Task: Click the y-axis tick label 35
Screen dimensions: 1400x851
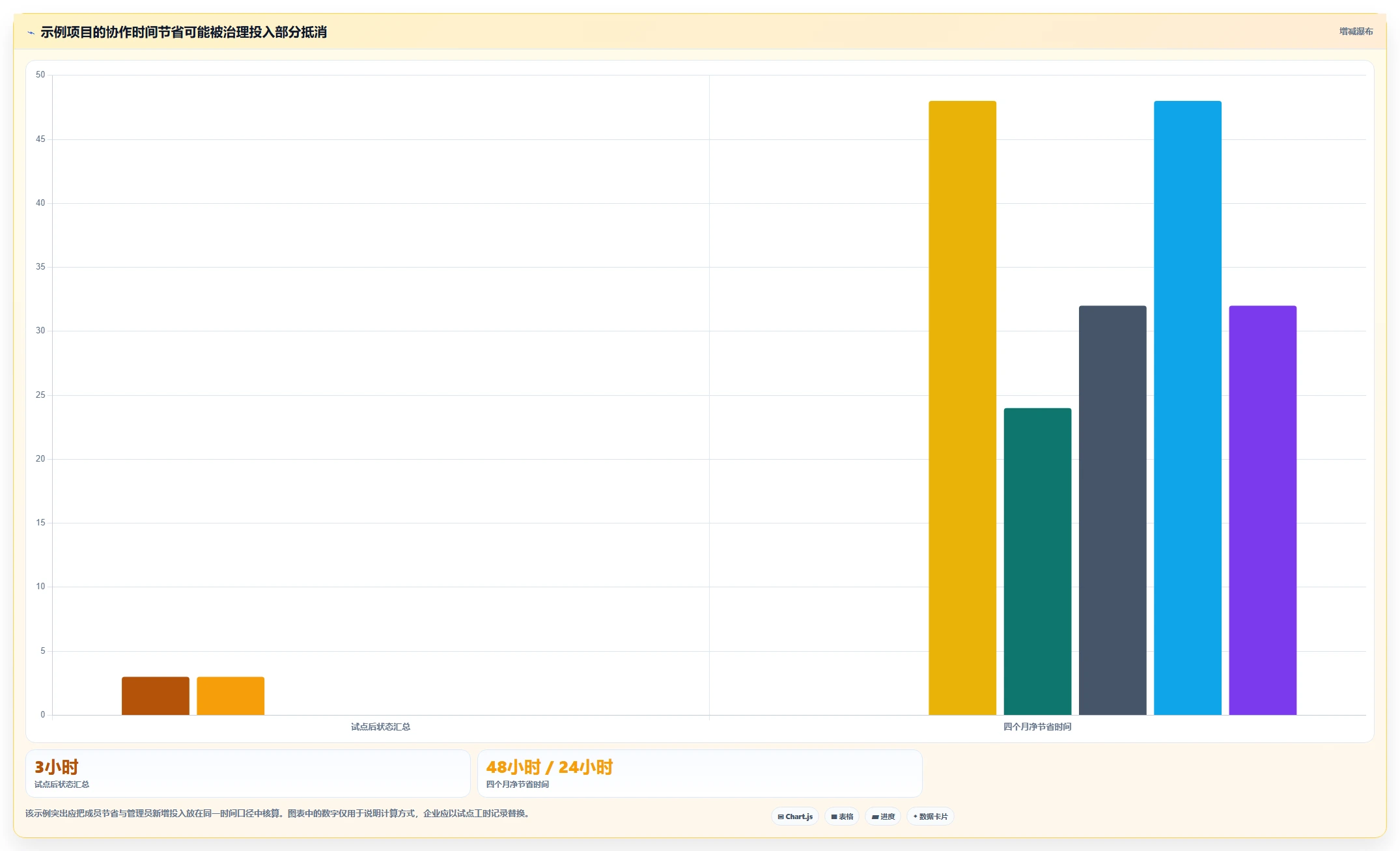Action: [40, 267]
